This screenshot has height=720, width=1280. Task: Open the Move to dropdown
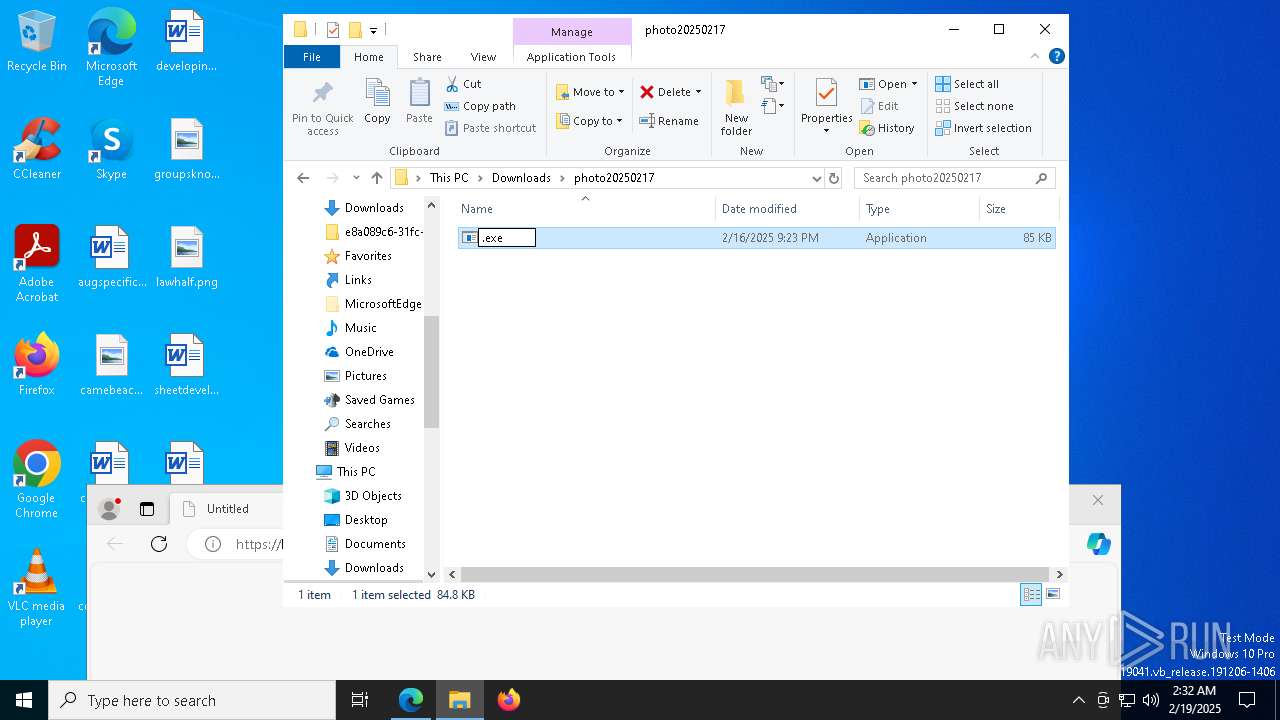(590, 92)
